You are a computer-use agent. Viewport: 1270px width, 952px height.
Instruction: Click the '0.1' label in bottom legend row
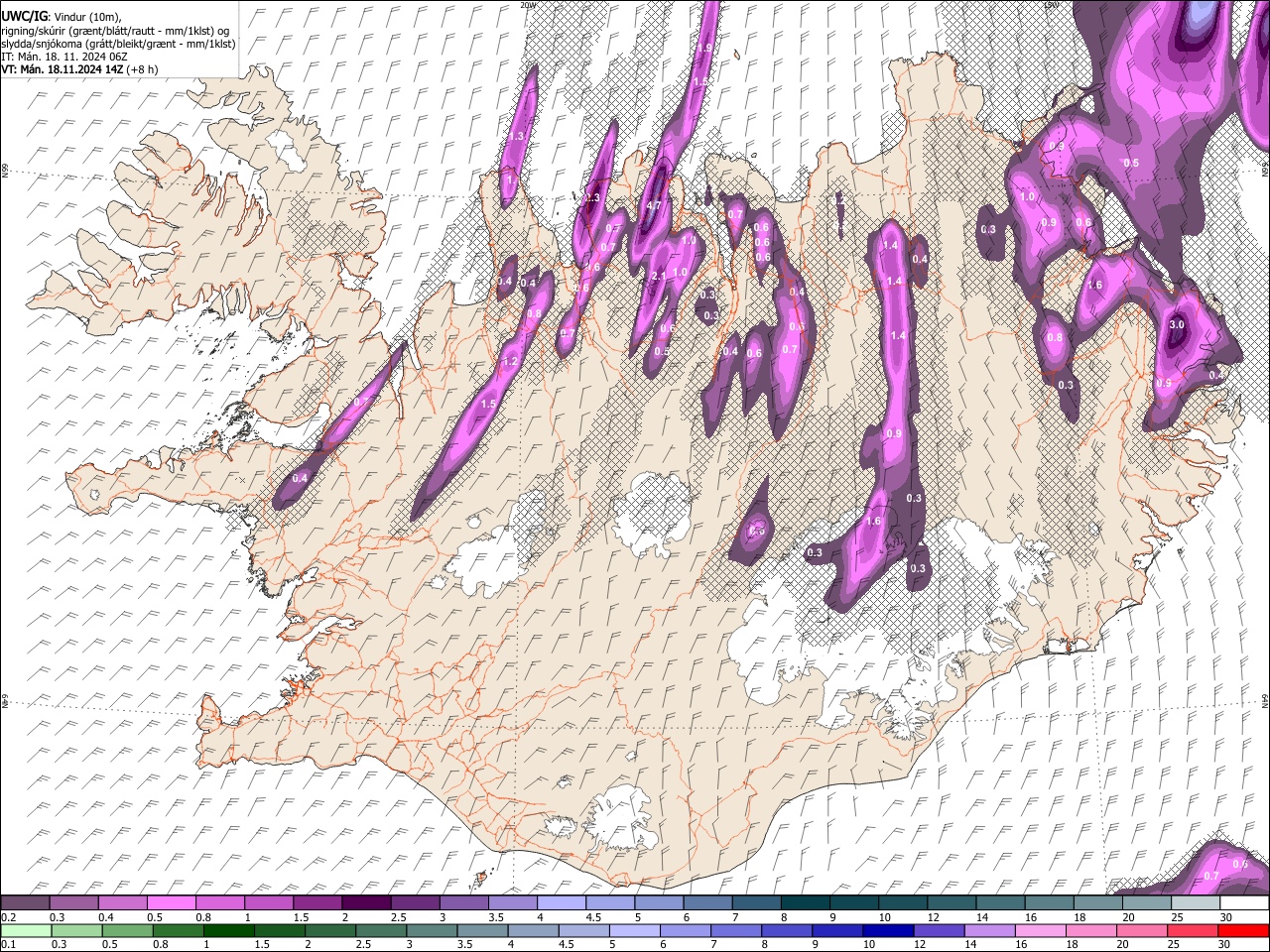click(x=9, y=944)
